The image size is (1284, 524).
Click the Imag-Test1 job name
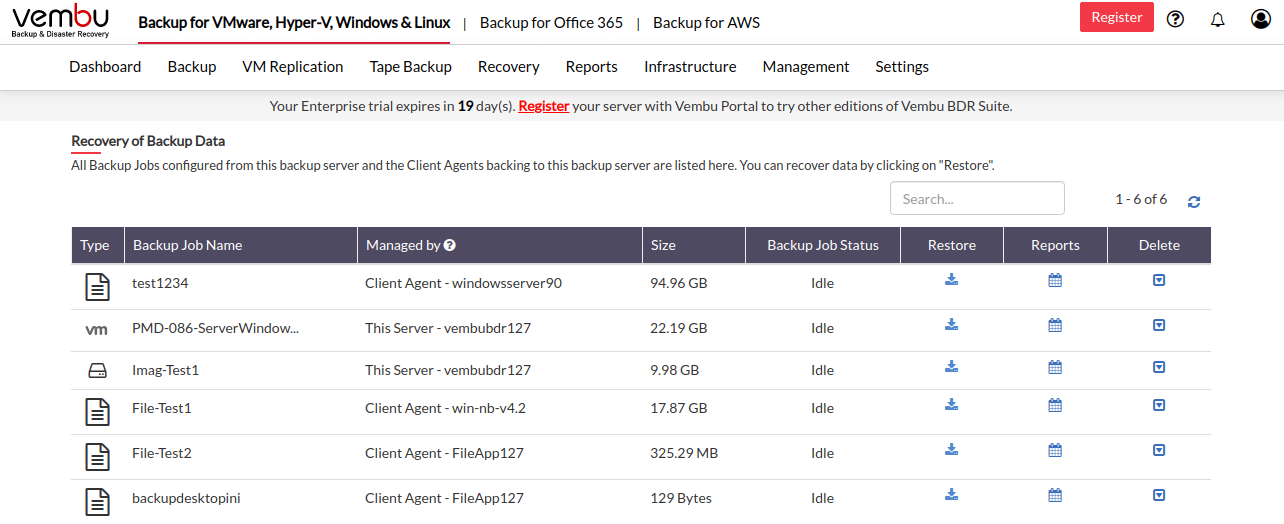[x=165, y=370]
